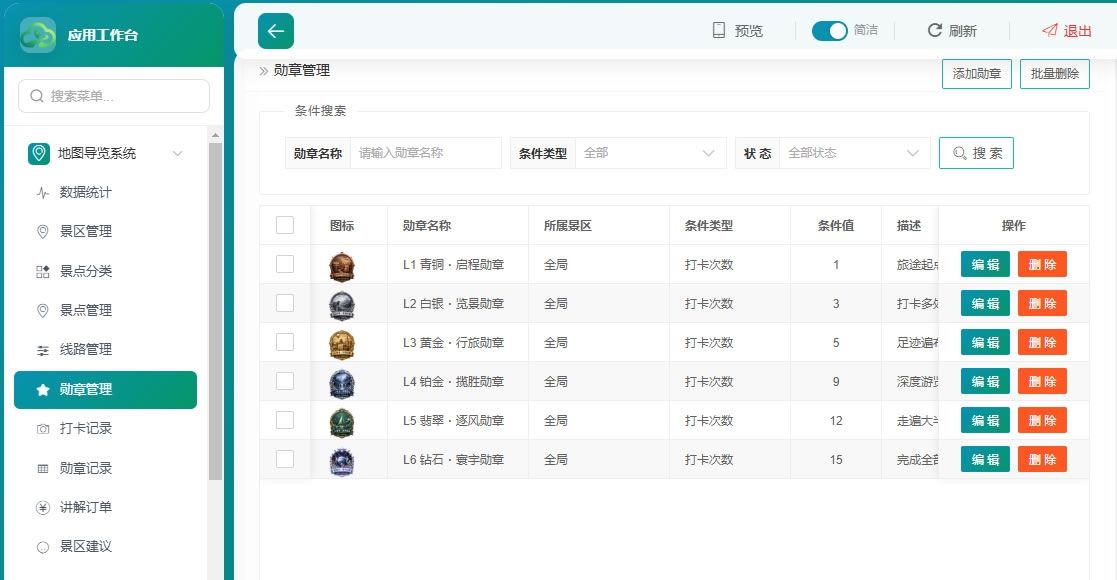Click the 搜索 search button

[976, 153]
